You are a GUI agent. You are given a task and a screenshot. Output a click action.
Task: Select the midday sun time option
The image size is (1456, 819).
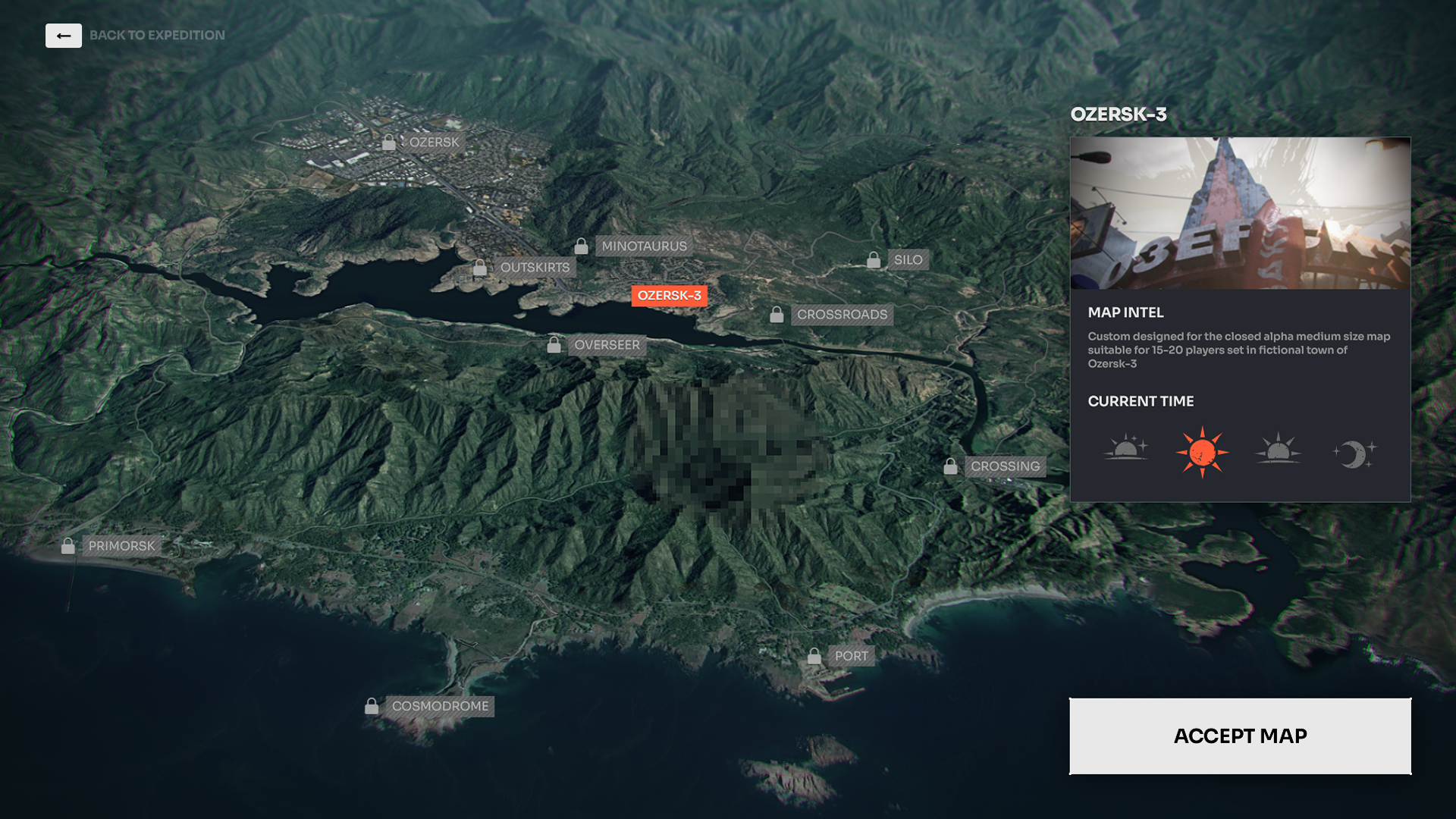pyautogui.click(x=1202, y=453)
